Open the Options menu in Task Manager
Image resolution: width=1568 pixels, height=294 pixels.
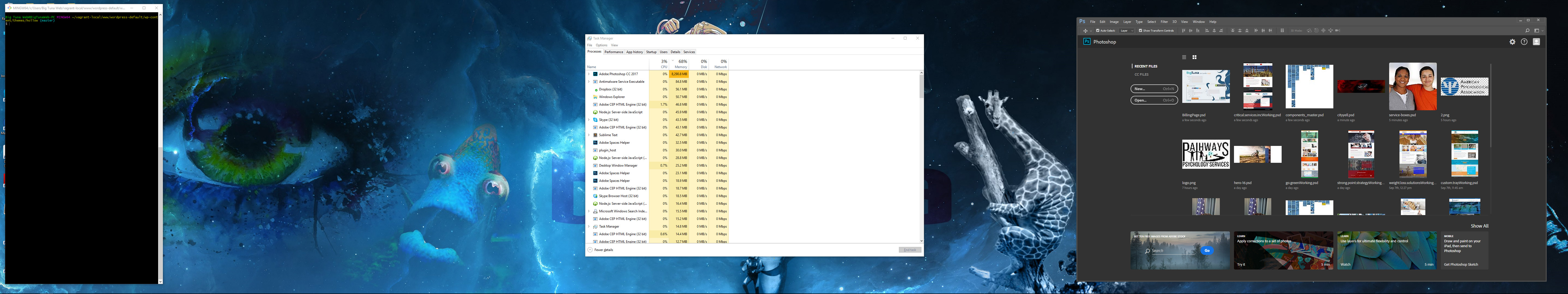(x=601, y=45)
